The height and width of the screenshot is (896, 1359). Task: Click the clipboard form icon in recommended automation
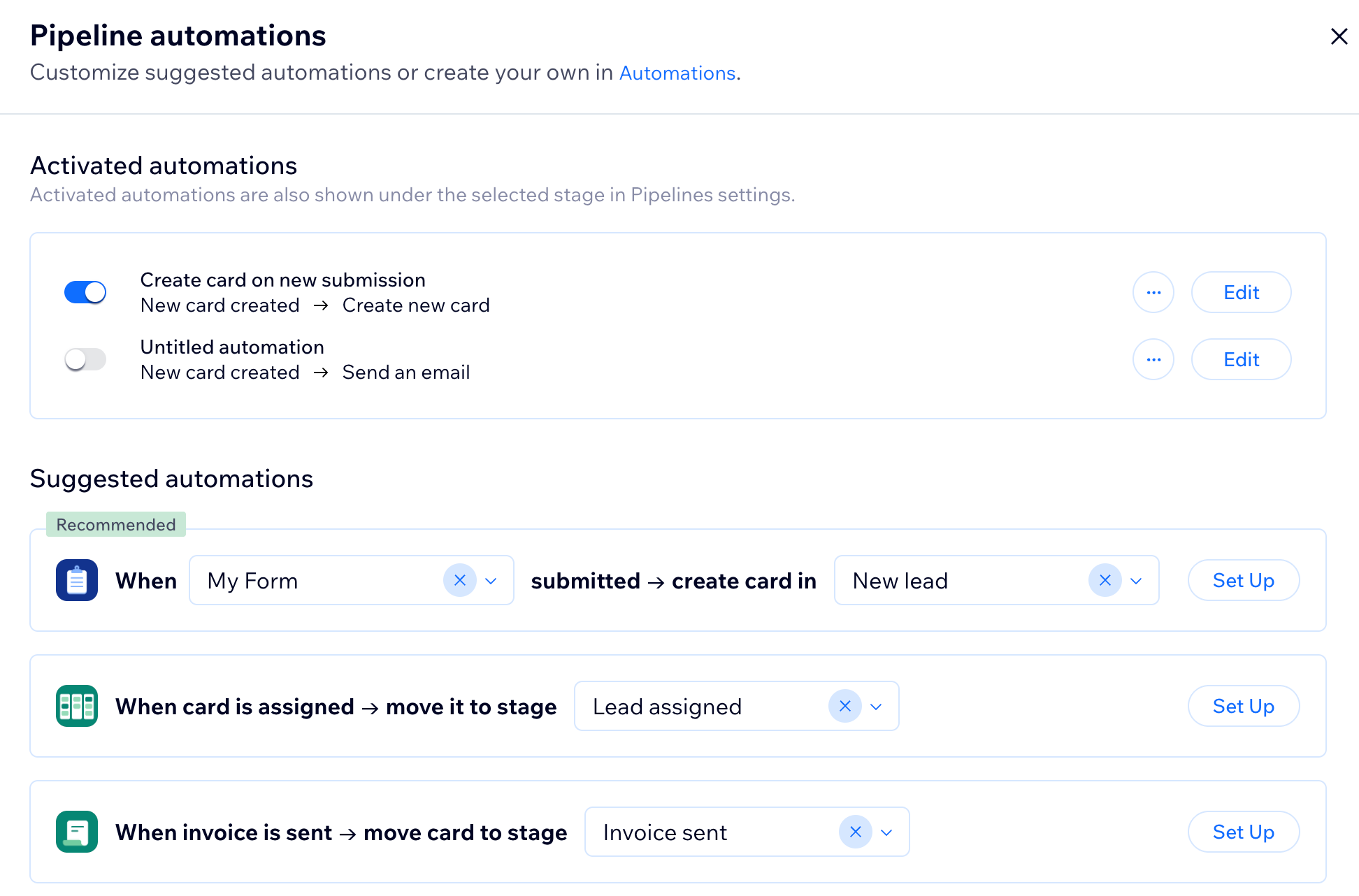pos(77,580)
